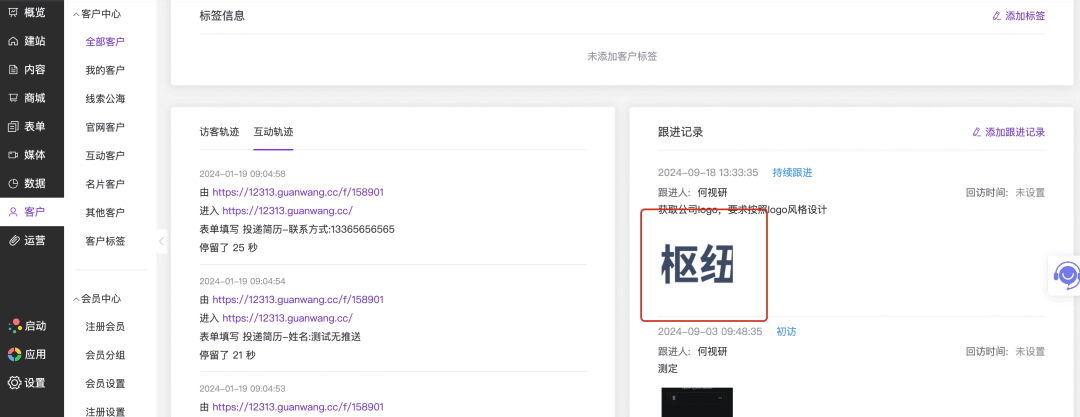Screen dimensions: 1080x417
Task: Go to 互动客户 list
Action: [x=105, y=156]
